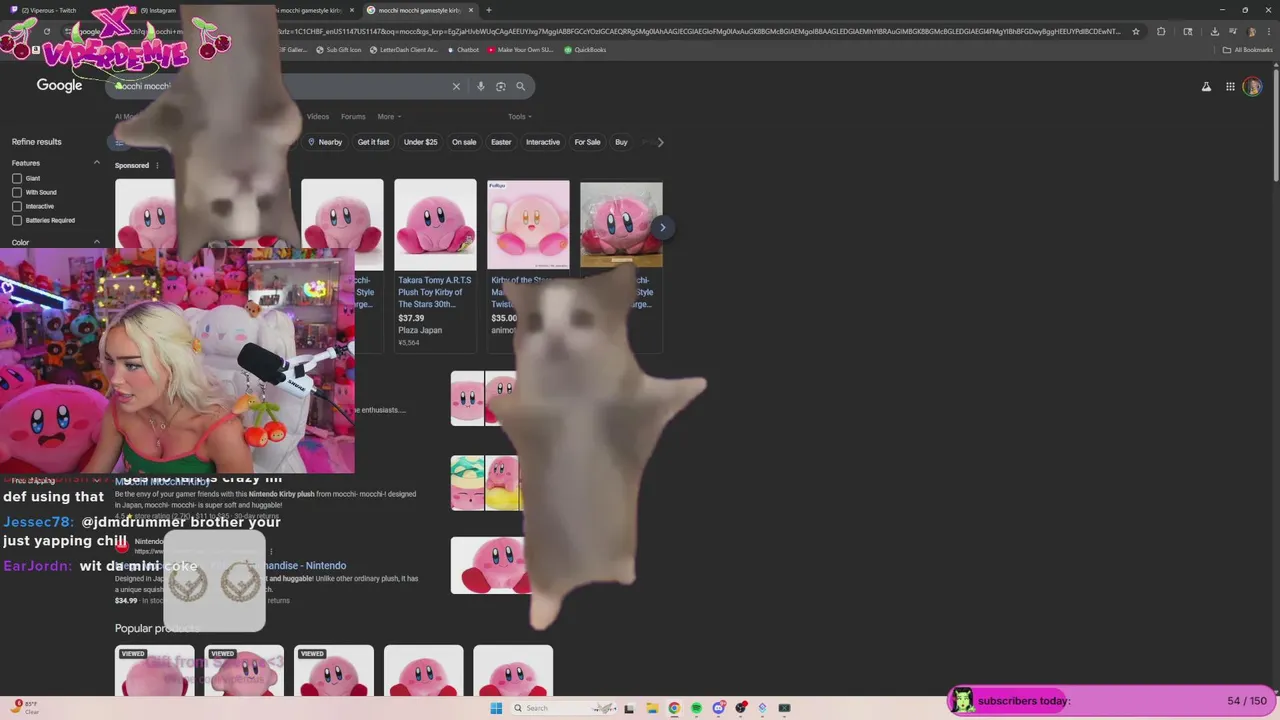Open the More search categories dropdown
Image resolution: width=1280 pixels, height=720 pixels.
tap(389, 117)
